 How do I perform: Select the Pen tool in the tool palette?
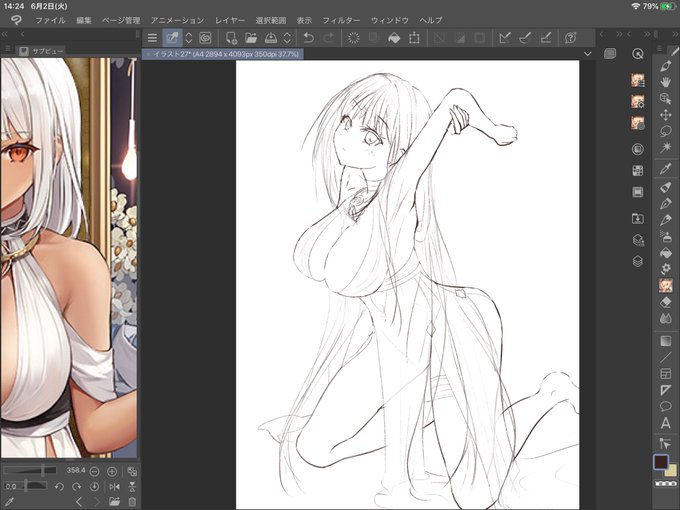(666, 204)
